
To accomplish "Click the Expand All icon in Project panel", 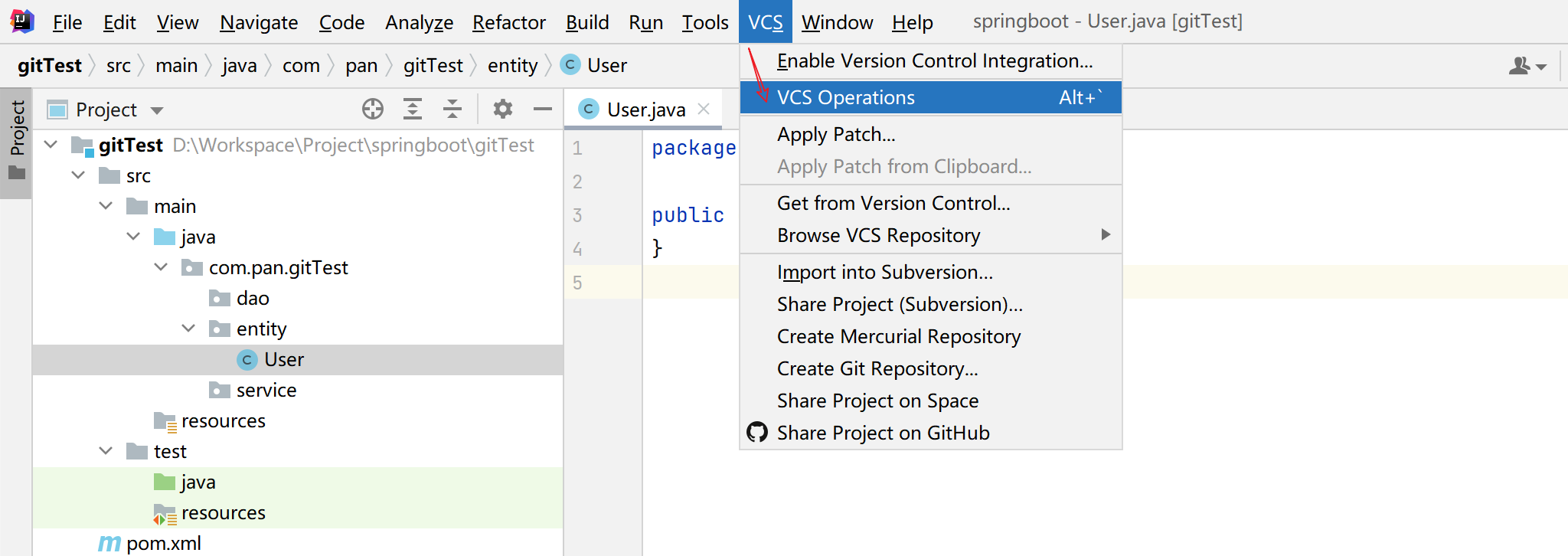I will tap(413, 110).
